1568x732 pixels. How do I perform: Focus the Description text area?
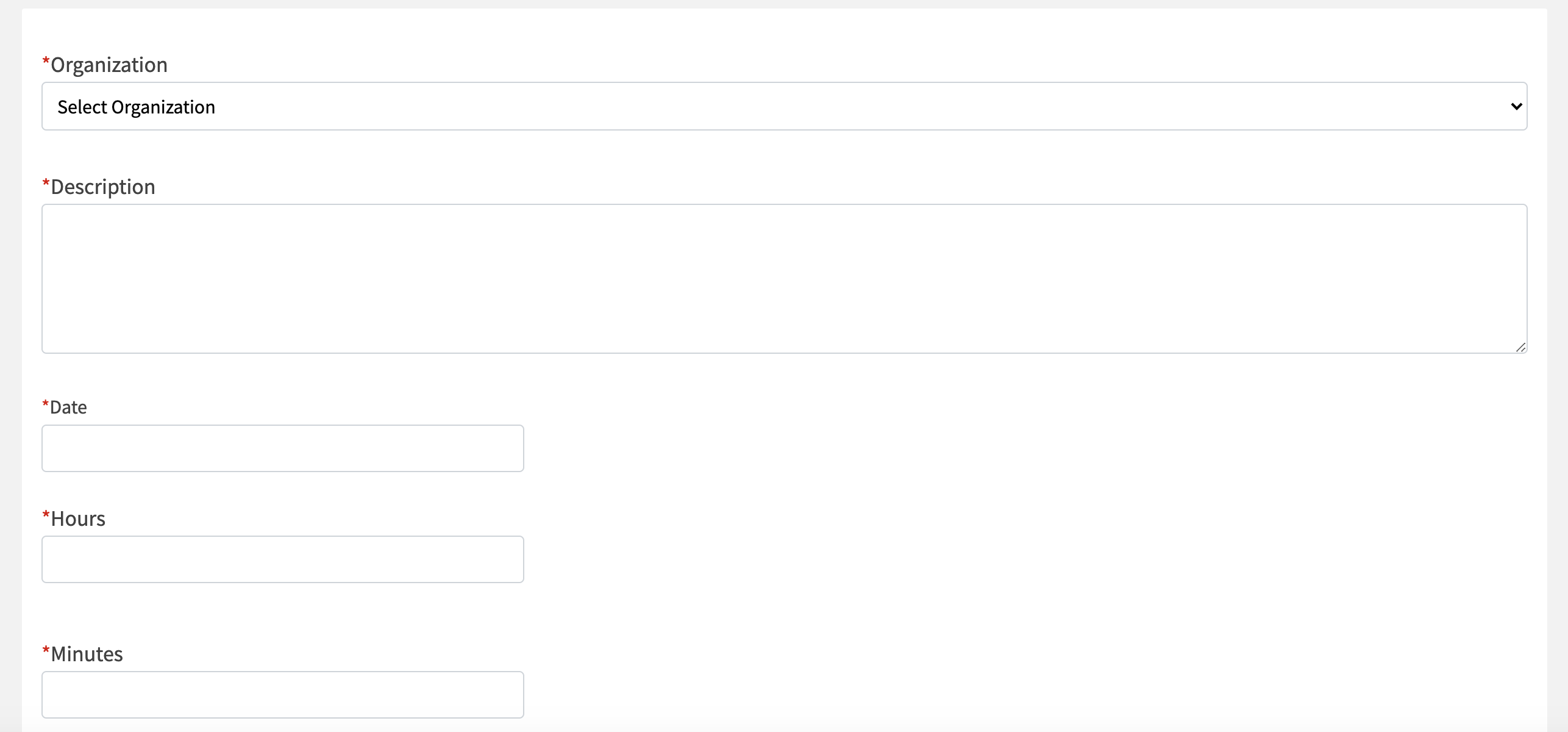coord(783,278)
